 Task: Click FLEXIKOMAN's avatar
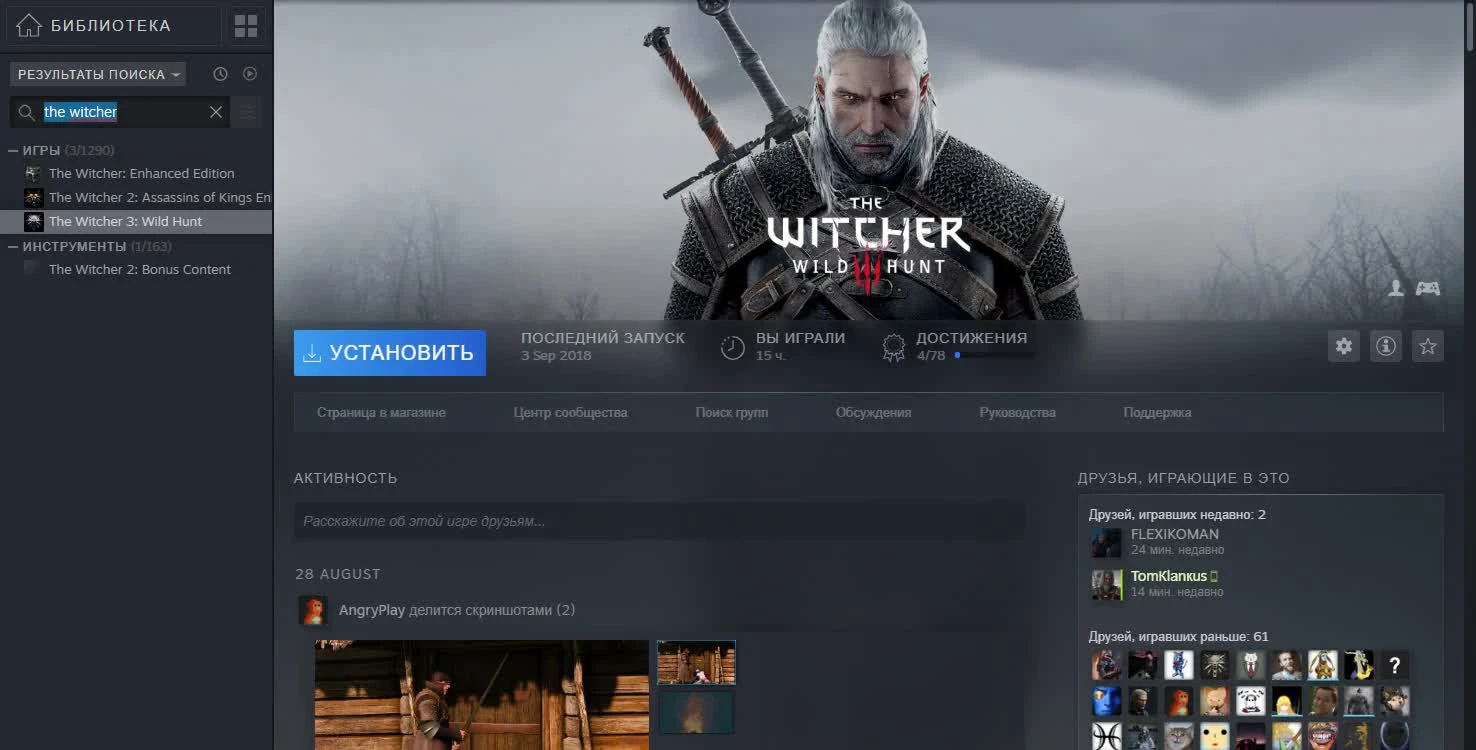(x=1106, y=542)
